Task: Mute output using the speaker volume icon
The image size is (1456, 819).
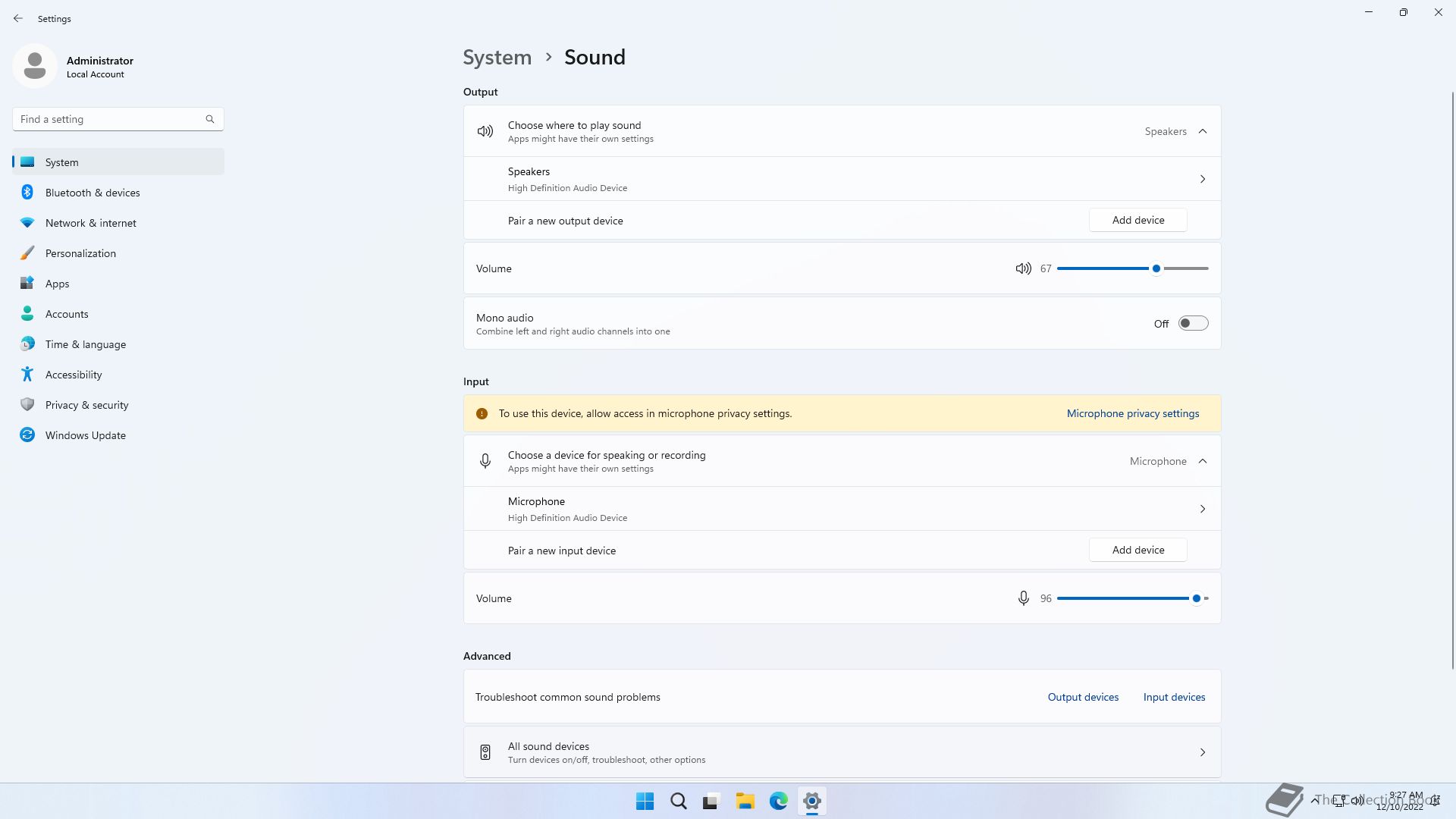Action: tap(1023, 268)
